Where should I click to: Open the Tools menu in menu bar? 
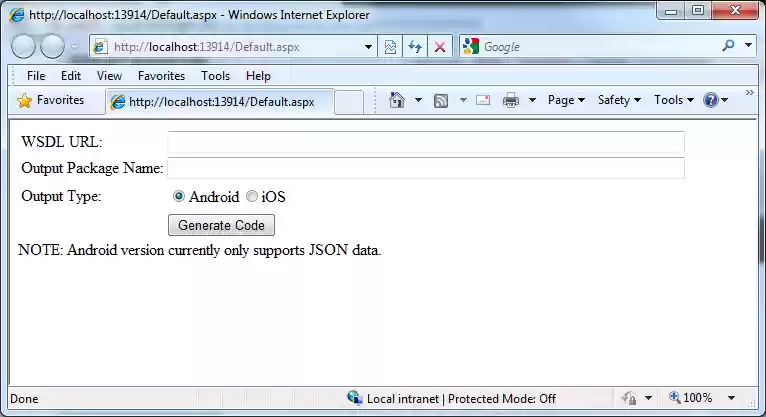click(215, 76)
